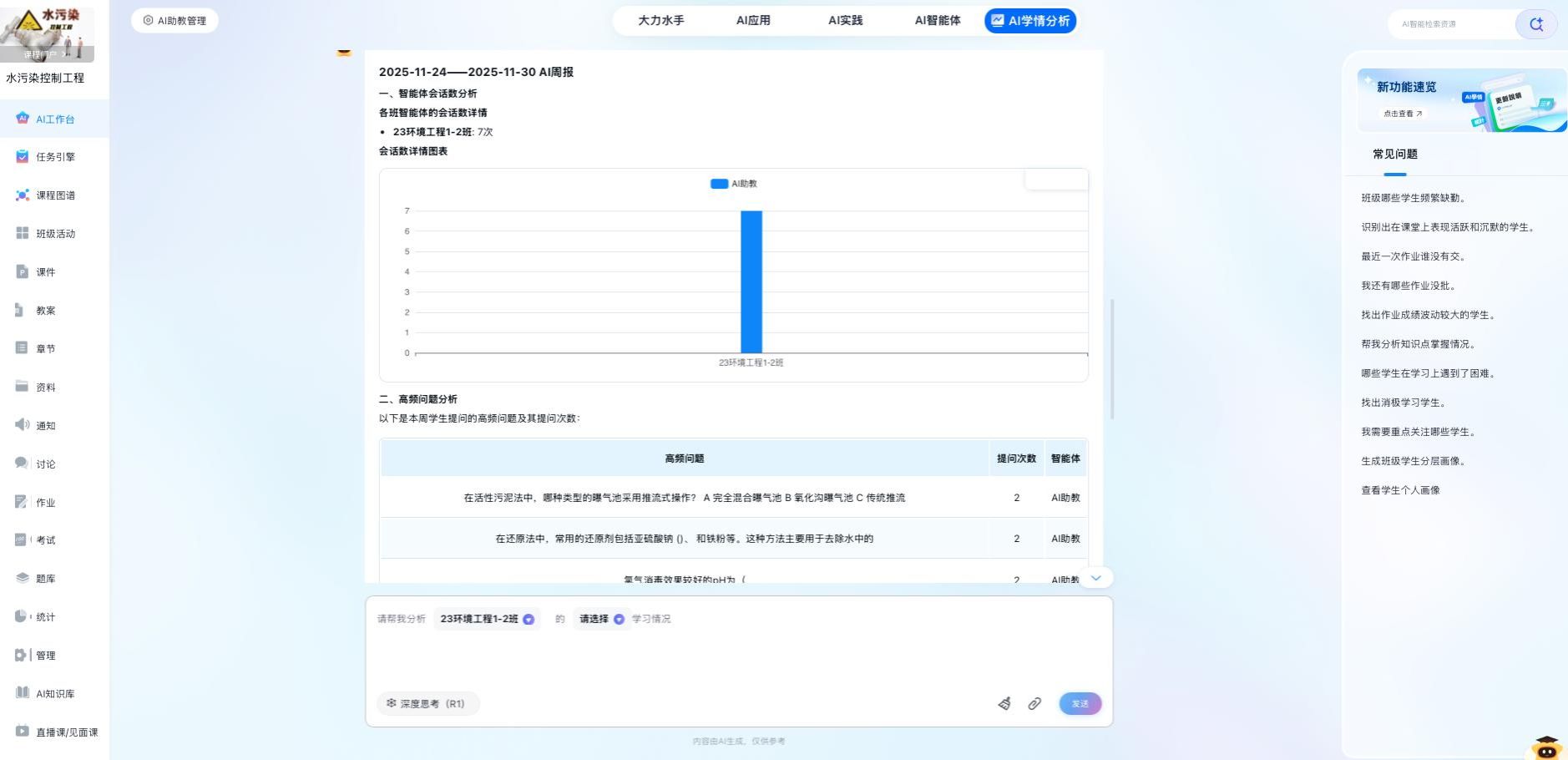
Task: Click the scroll-down chevron button
Action: pos(1095,578)
